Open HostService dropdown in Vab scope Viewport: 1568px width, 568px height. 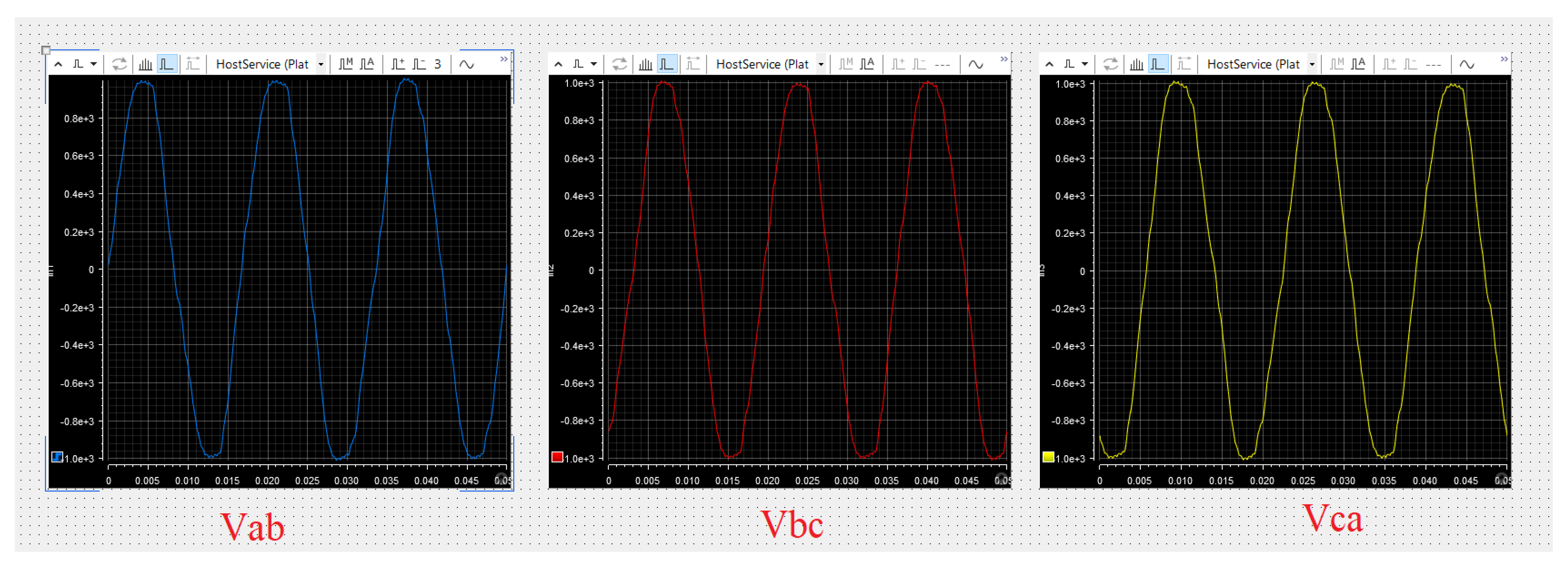tap(321, 64)
